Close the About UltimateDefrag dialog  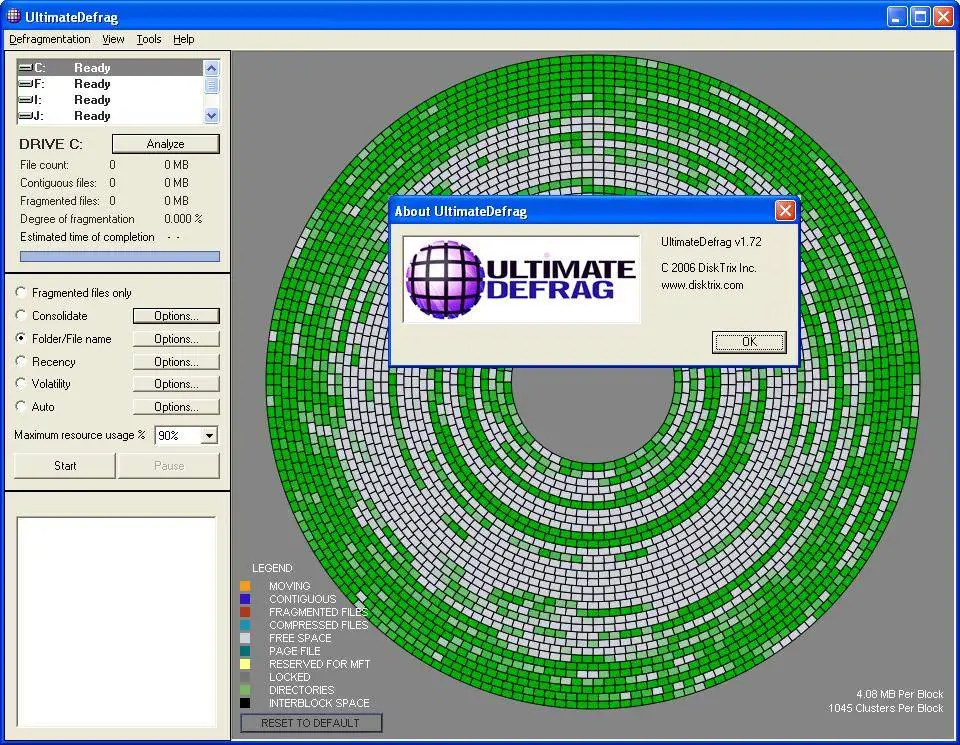click(785, 211)
